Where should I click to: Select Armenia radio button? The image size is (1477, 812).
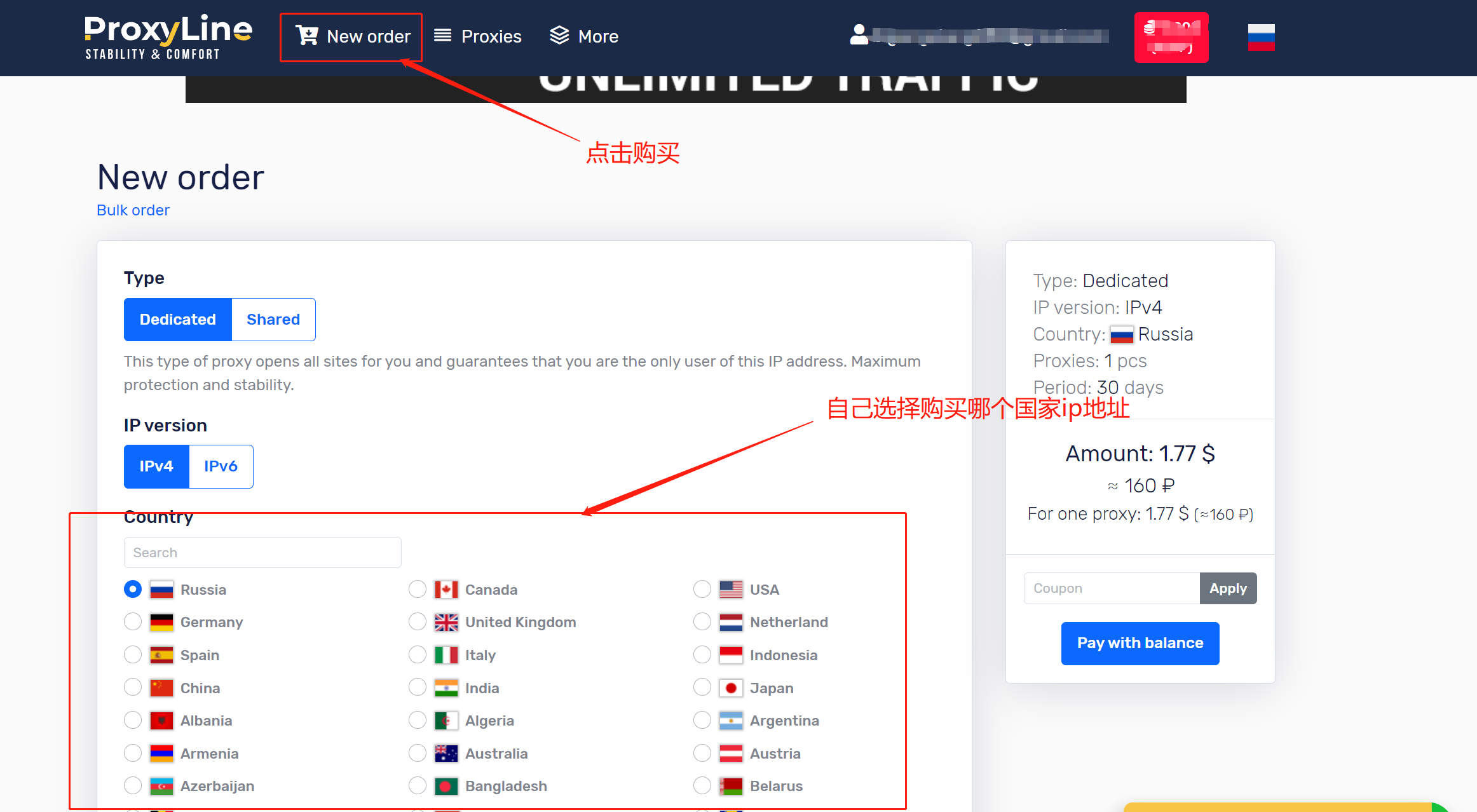click(133, 753)
